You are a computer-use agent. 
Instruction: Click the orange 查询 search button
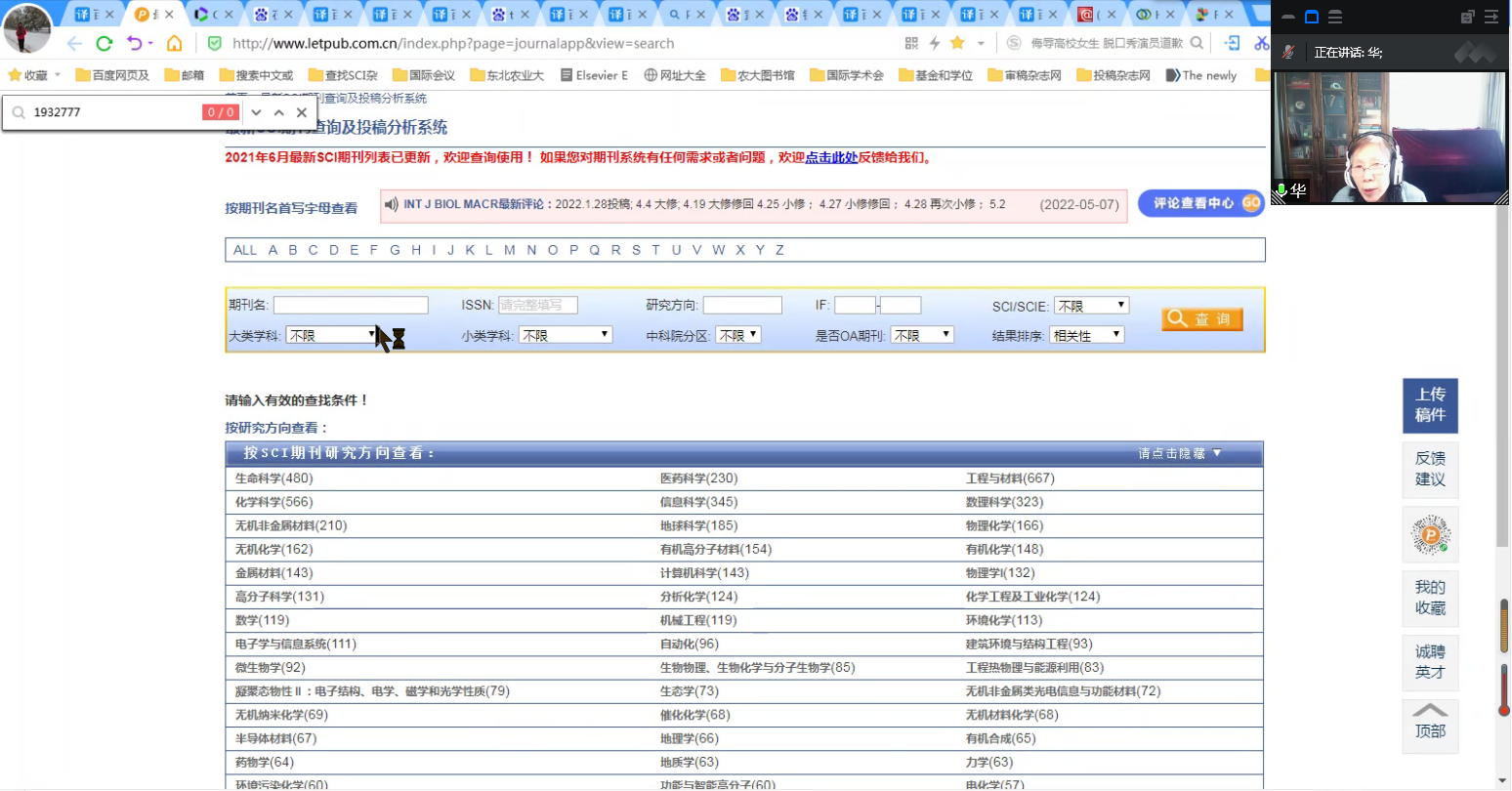click(1202, 319)
